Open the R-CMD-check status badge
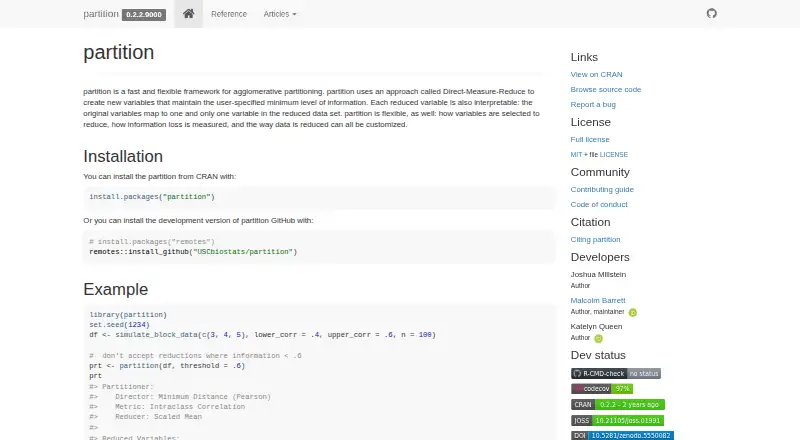This screenshot has width=800, height=440. click(x=616, y=374)
